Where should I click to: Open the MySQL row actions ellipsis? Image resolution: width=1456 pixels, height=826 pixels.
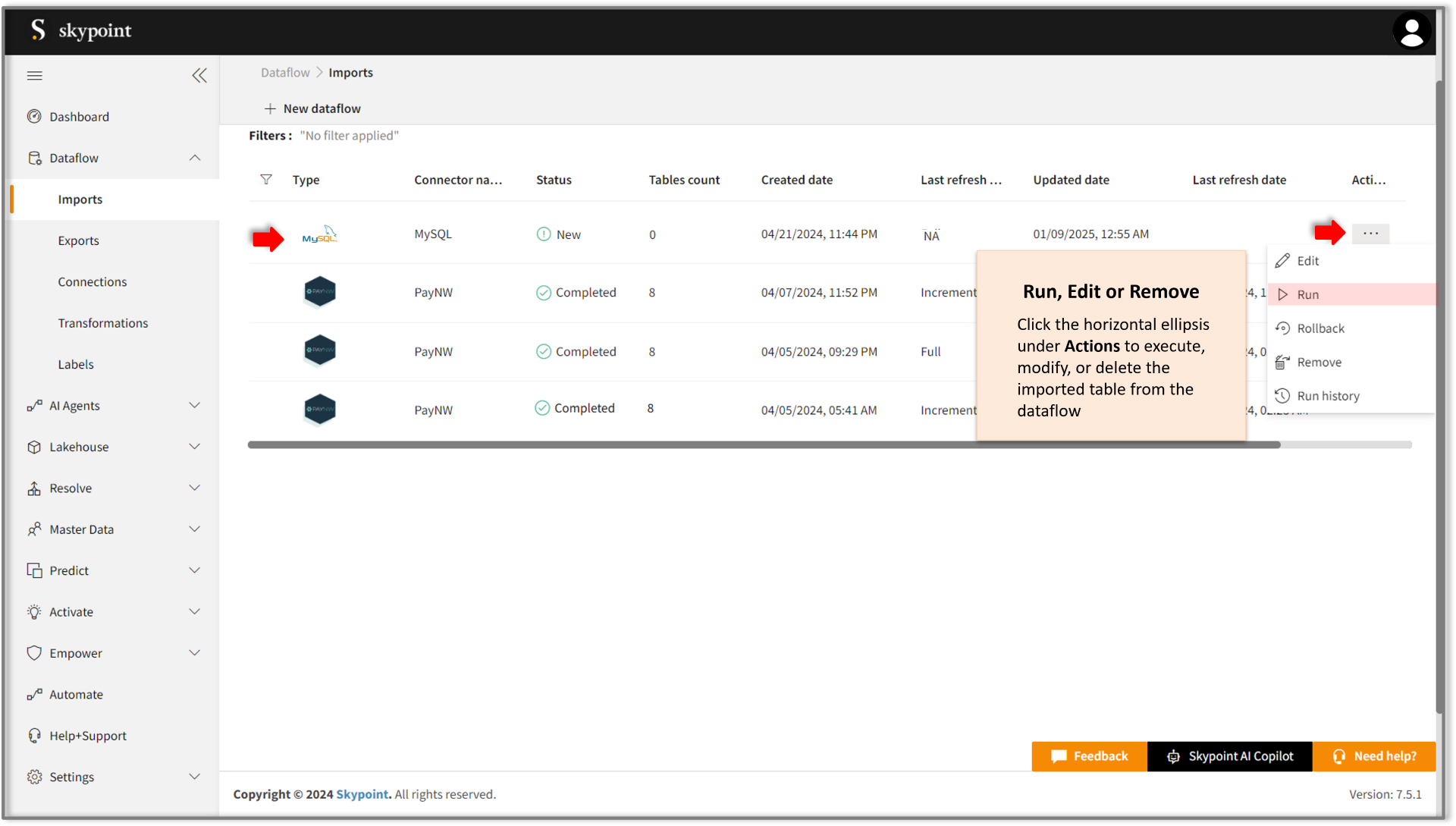click(1370, 234)
